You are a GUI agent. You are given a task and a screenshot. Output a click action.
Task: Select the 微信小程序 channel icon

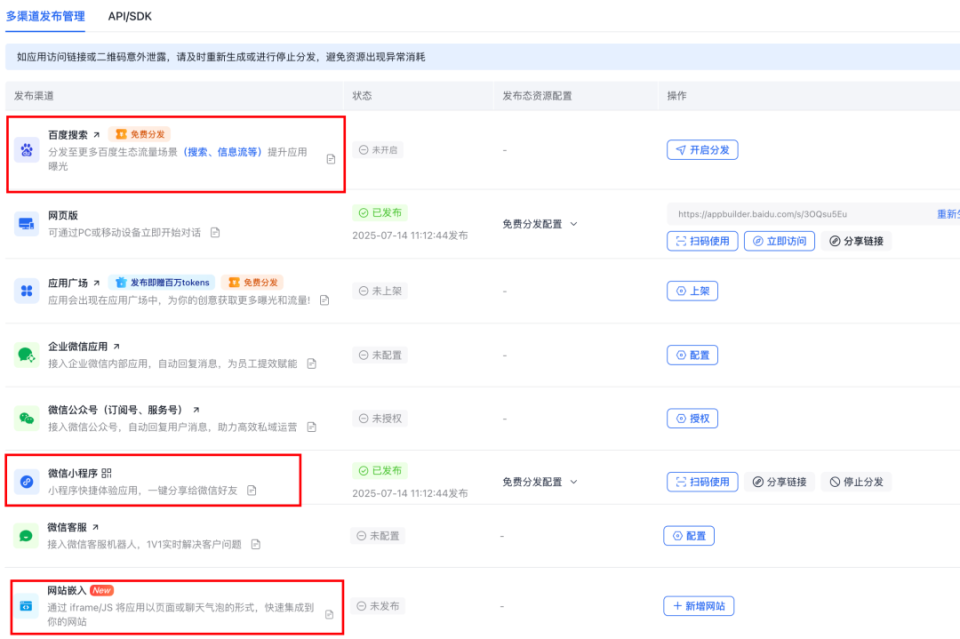[x=25, y=481]
